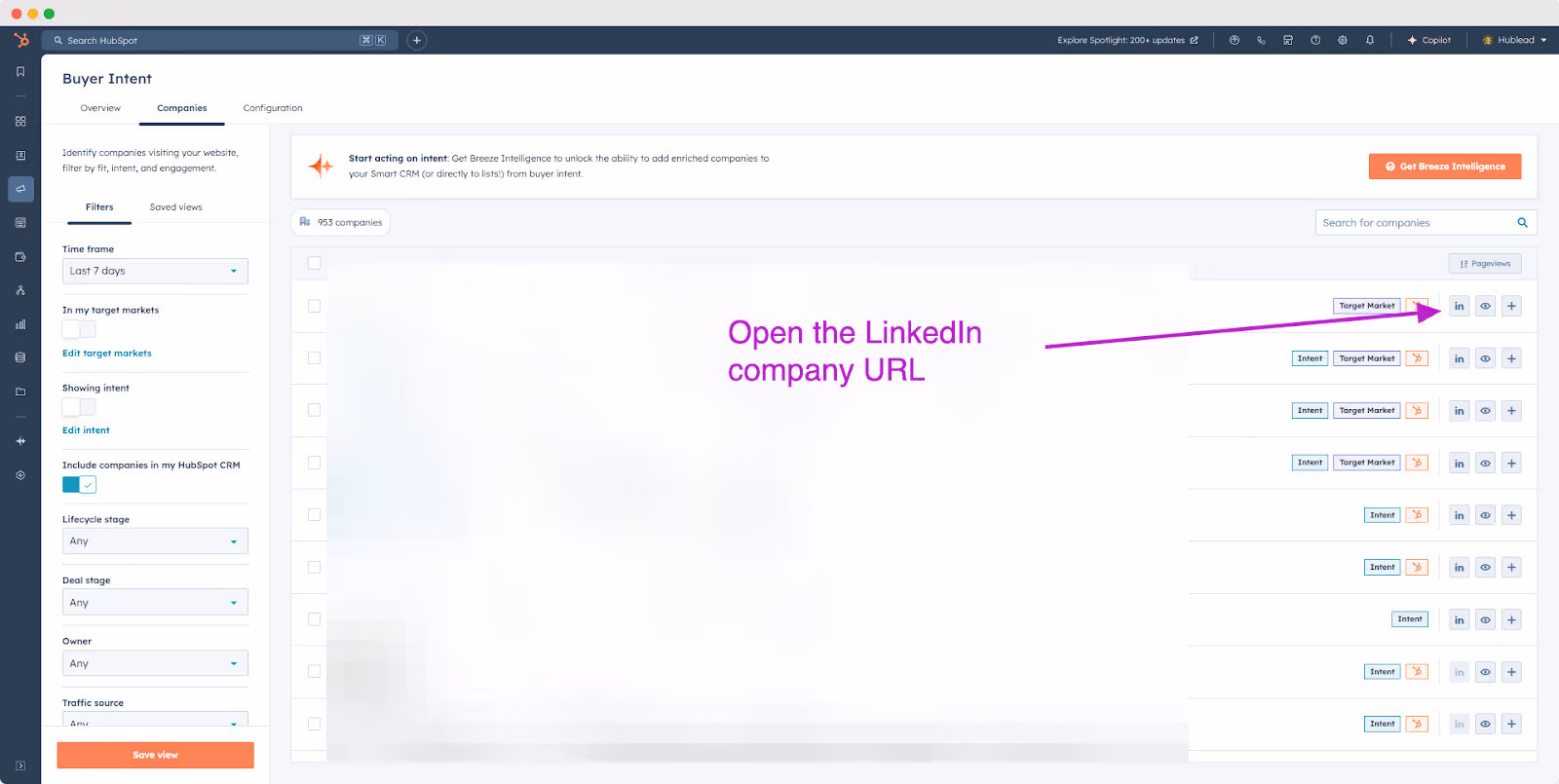Open Bookmarks in the left sidebar
This screenshot has height=784, width=1559.
point(20,72)
